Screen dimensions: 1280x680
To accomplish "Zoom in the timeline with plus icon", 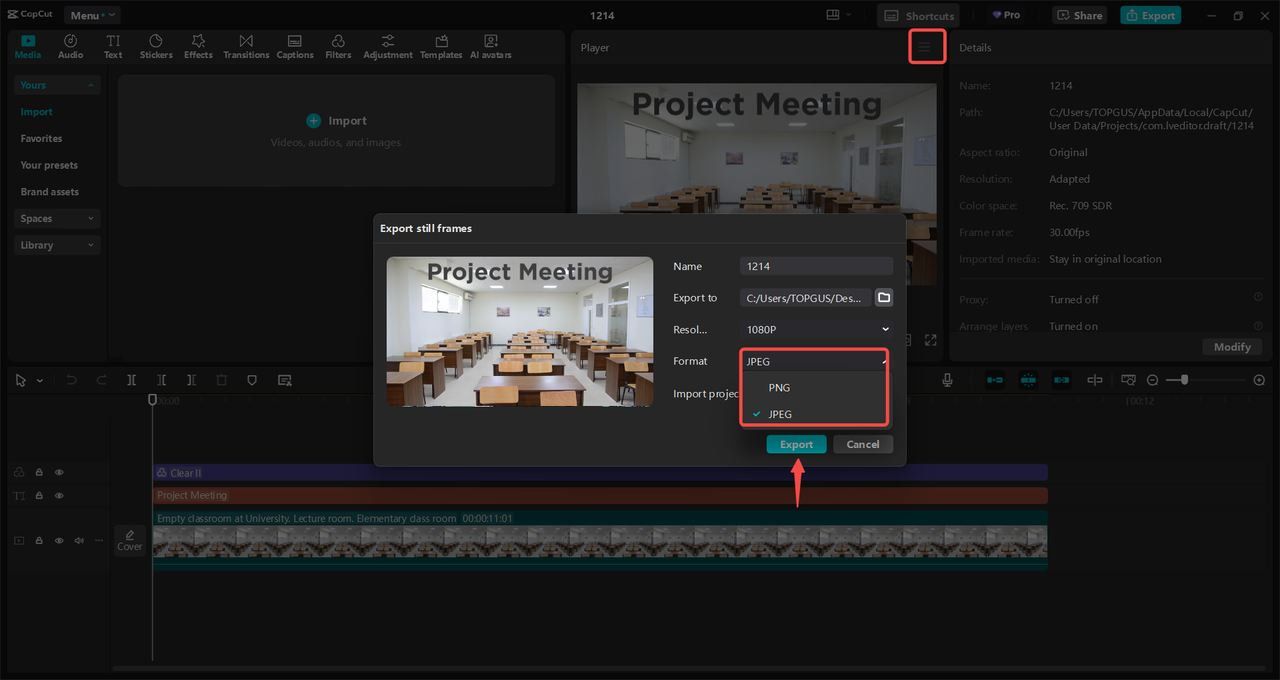I will pyautogui.click(x=1259, y=380).
